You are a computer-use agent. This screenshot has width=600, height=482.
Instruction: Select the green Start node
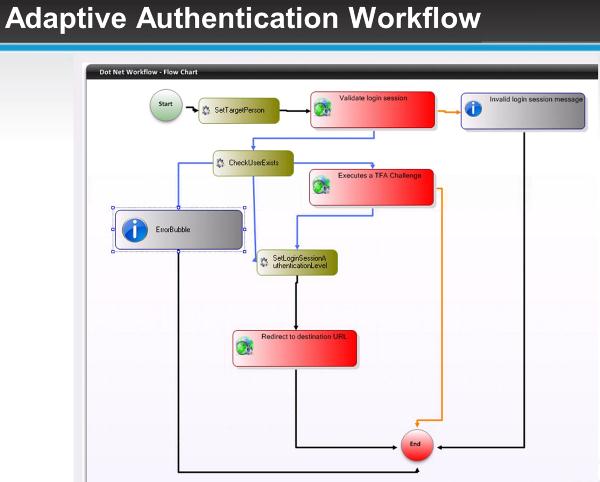pos(166,105)
